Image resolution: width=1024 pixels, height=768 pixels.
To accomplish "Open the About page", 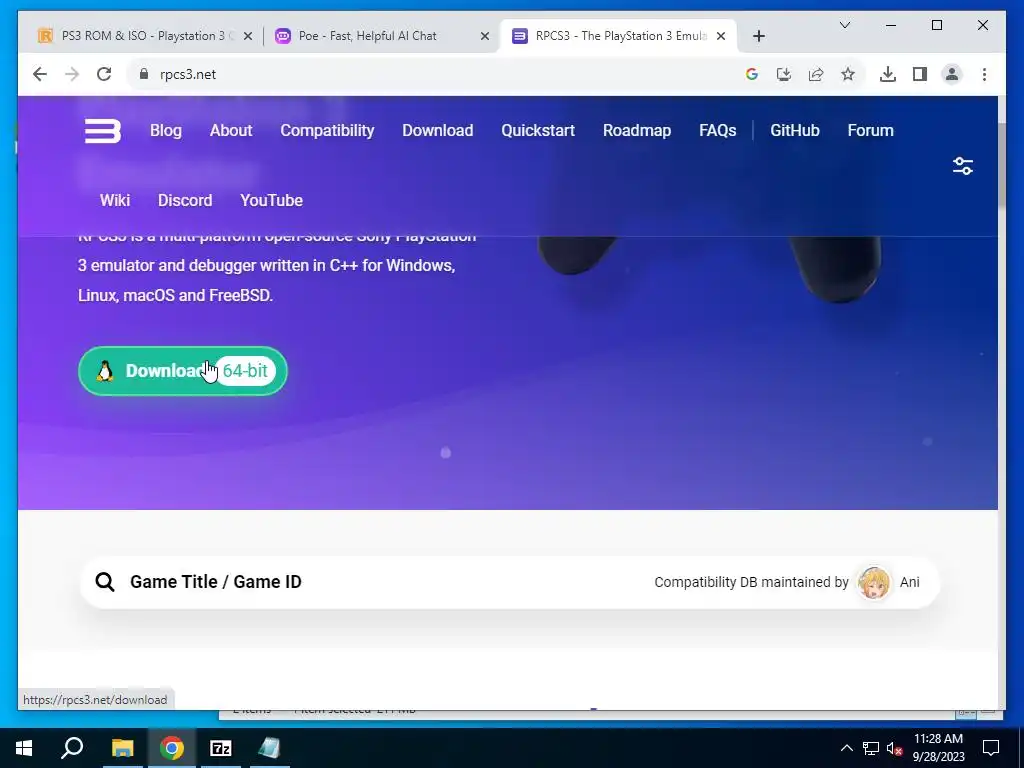I will (x=231, y=131).
